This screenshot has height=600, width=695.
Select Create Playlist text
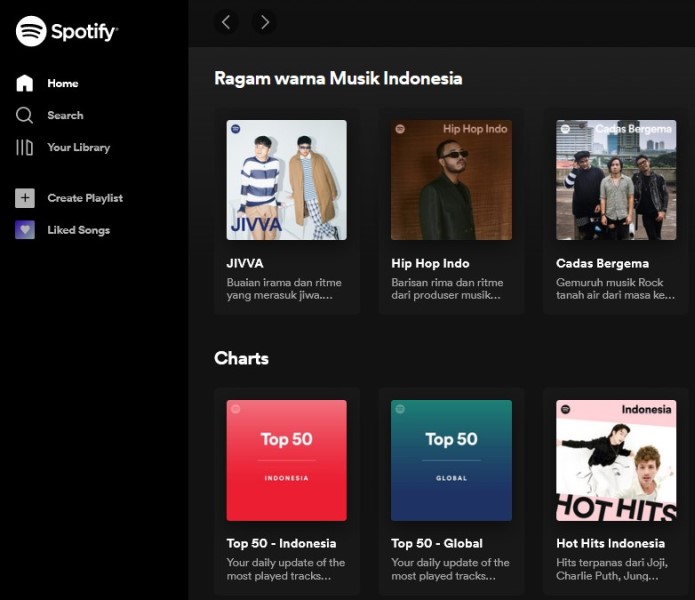85,198
